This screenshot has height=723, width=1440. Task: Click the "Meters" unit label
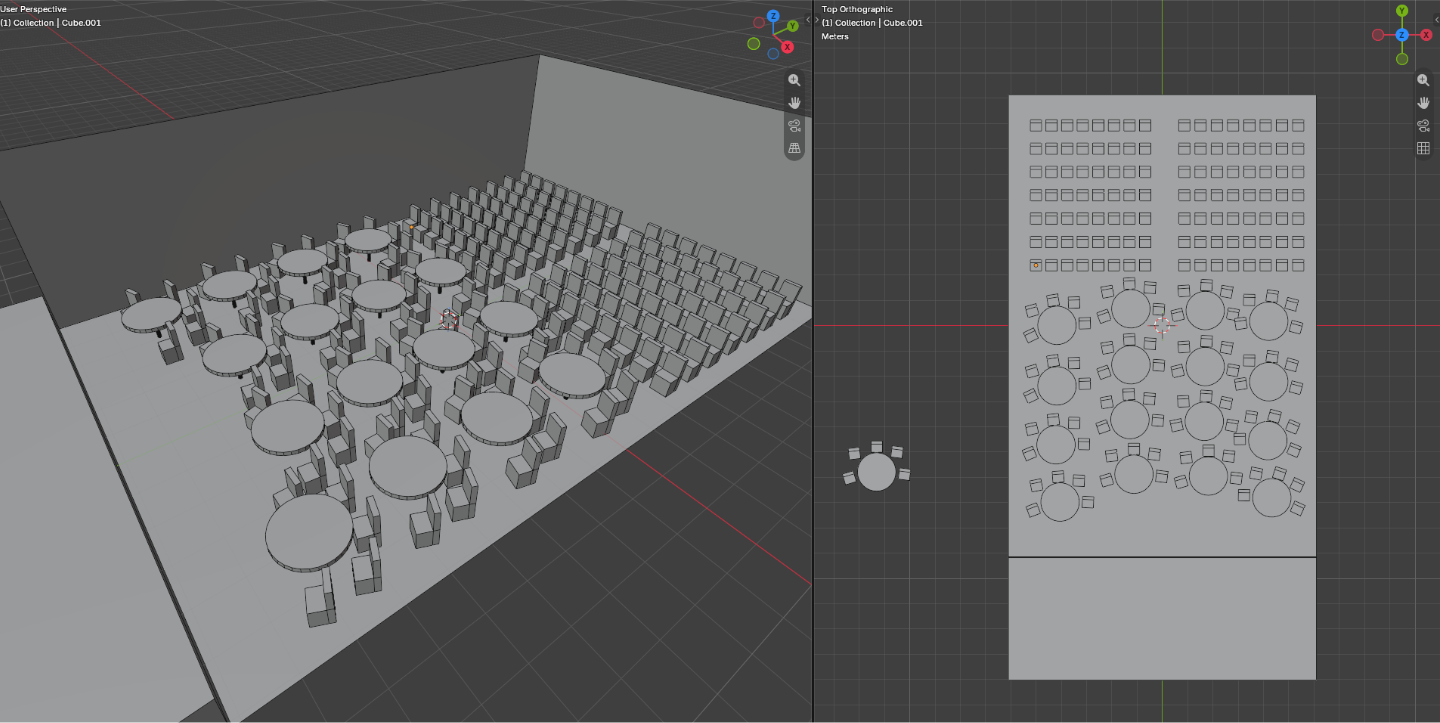(835, 37)
